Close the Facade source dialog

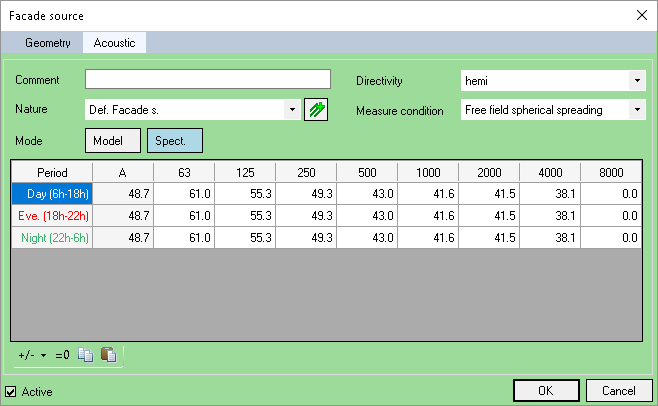641,15
